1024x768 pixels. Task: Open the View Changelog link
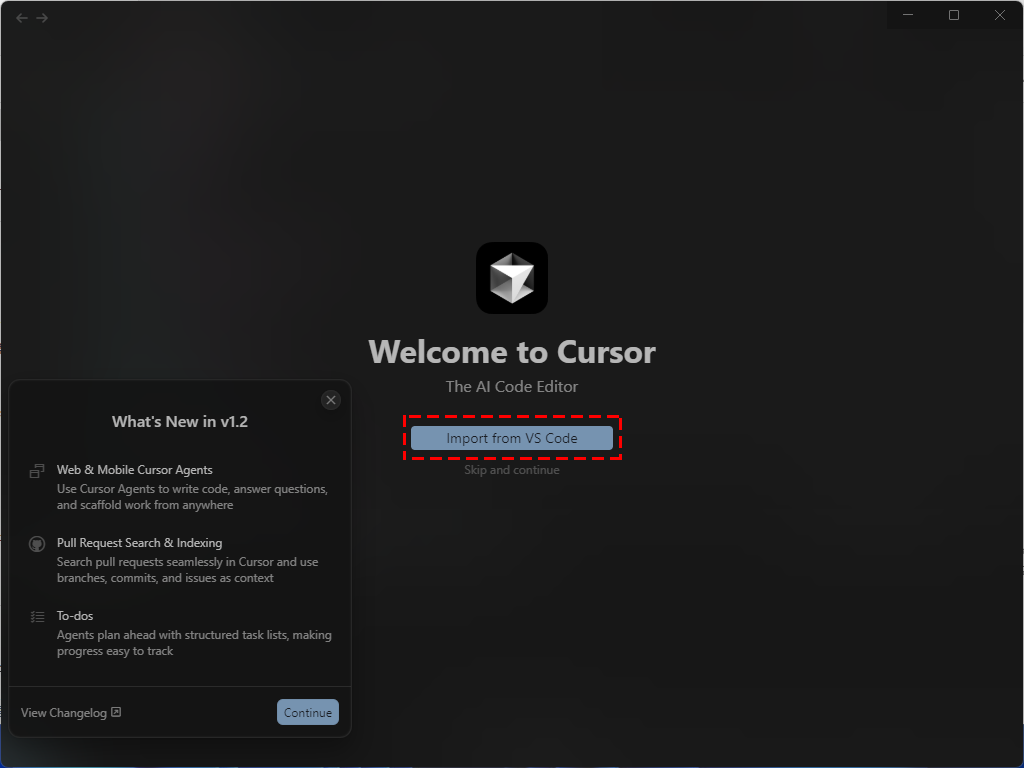point(63,712)
